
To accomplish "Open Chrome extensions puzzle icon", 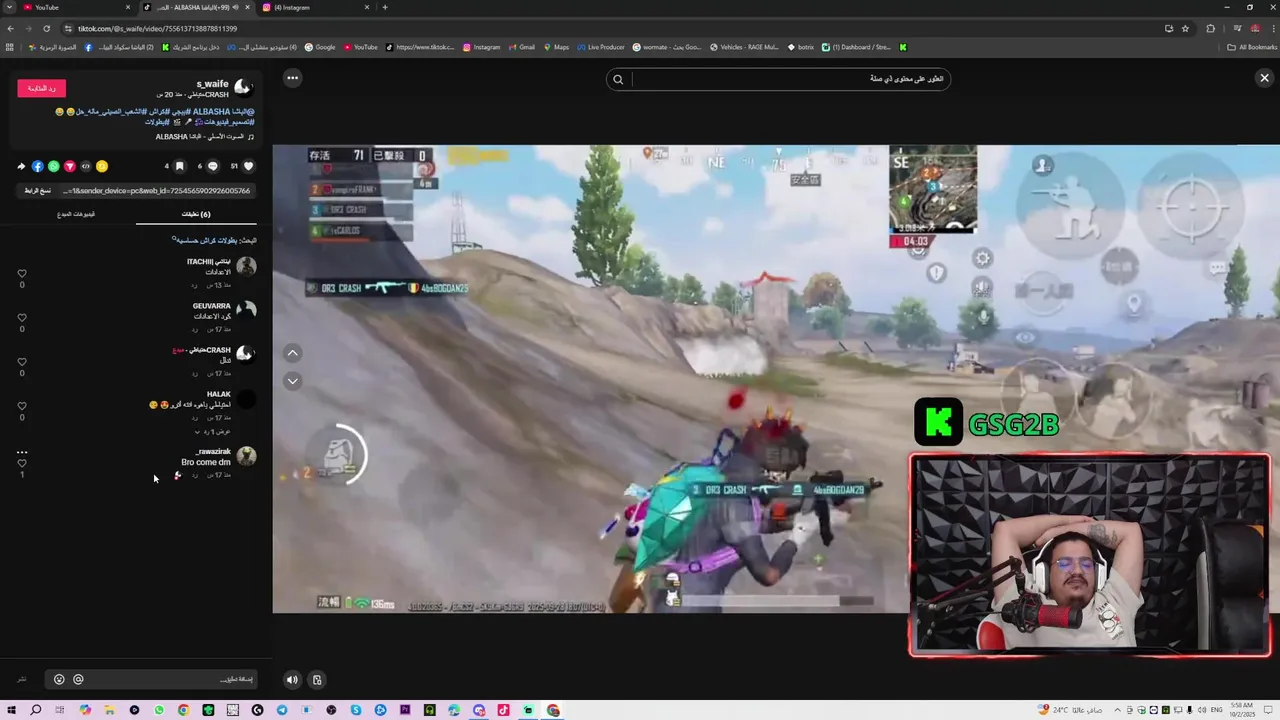I will pos(1211,29).
